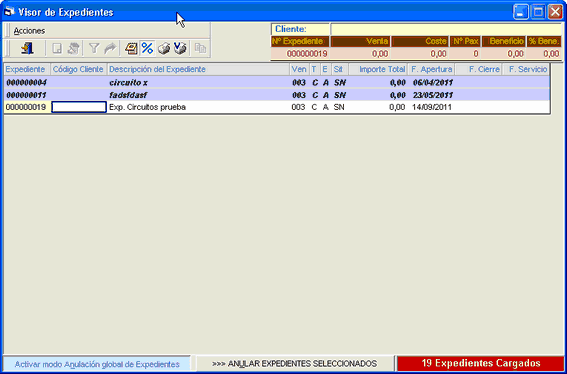
Task: Click opening date 23/05/2011
Action: [433, 95]
